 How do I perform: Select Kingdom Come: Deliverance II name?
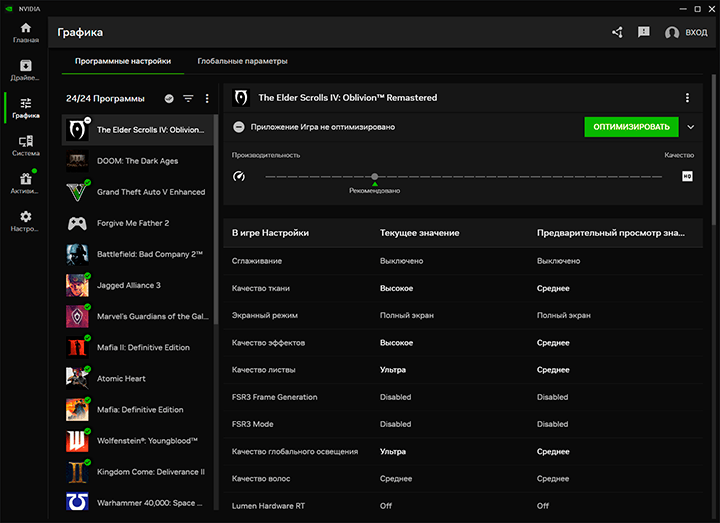point(151,472)
